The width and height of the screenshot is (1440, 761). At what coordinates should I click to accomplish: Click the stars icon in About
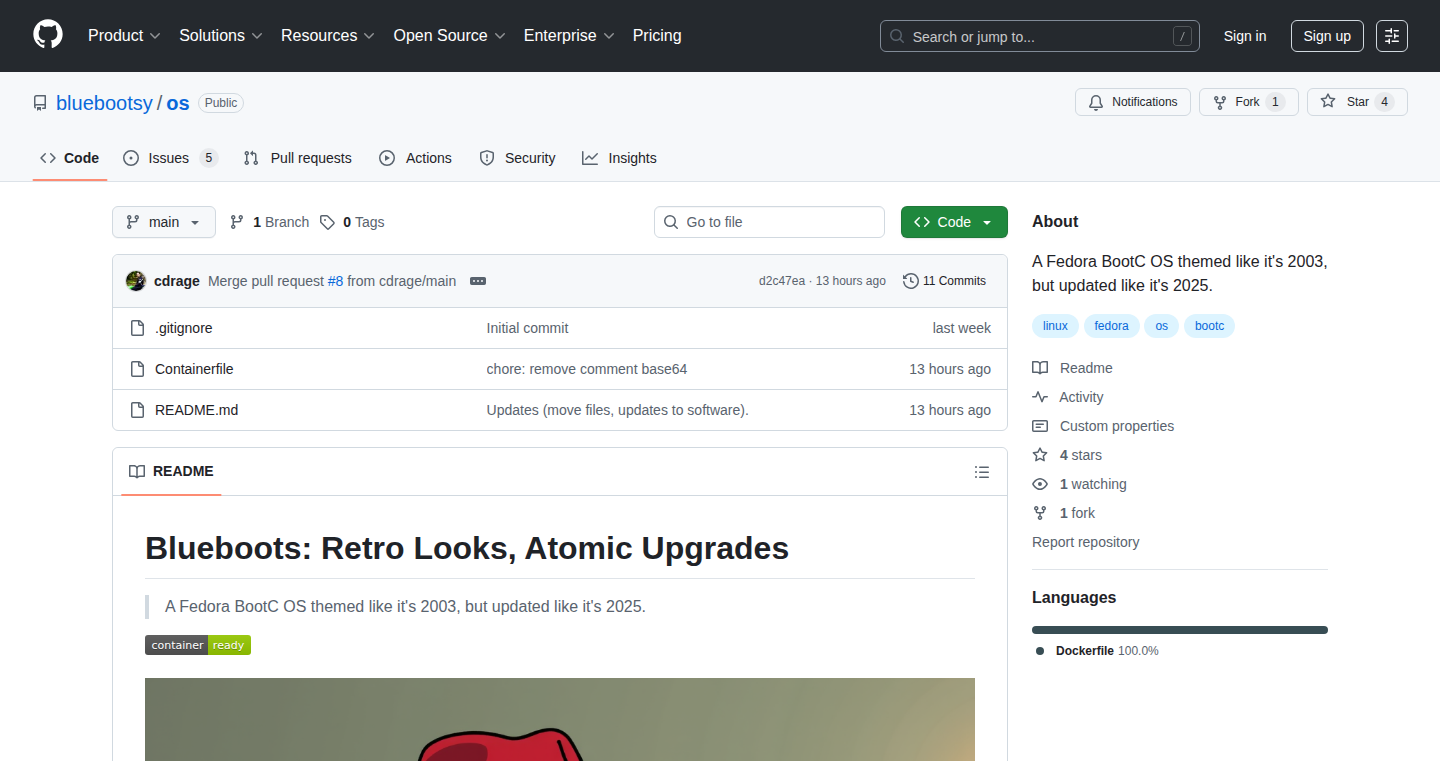(1040, 455)
